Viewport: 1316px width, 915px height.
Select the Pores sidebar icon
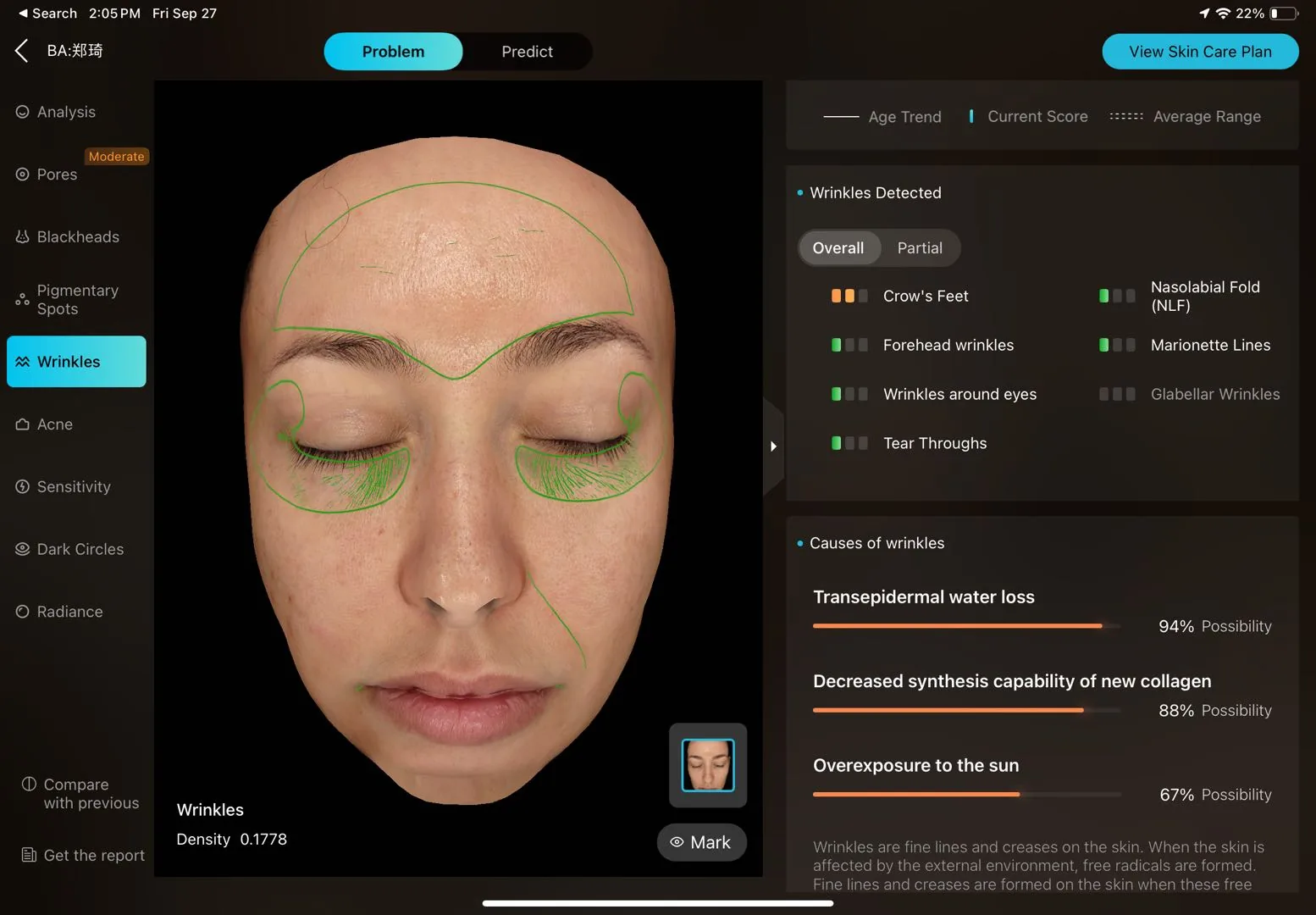(23, 175)
